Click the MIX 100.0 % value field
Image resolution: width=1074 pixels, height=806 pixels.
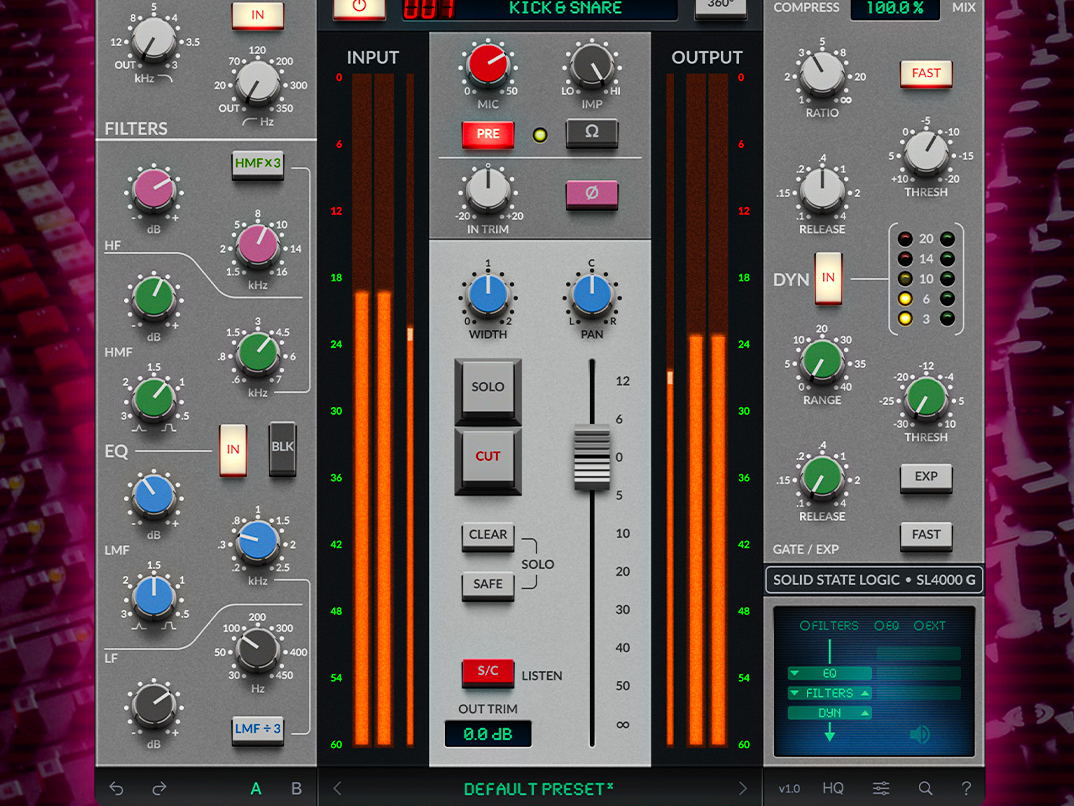pos(895,9)
